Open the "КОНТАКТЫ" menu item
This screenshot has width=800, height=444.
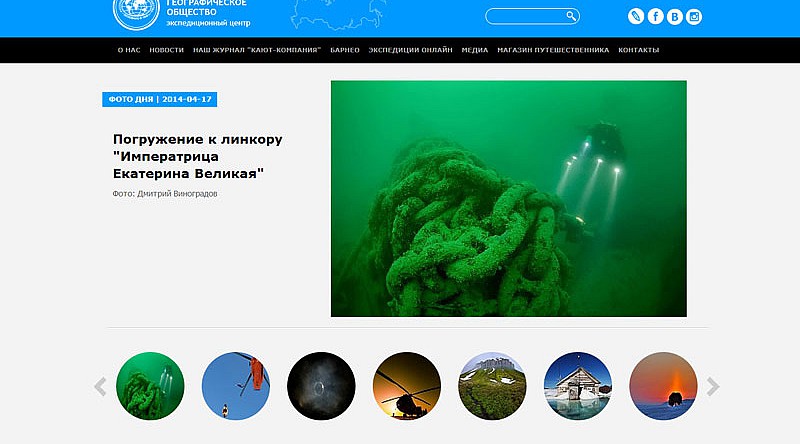638,50
